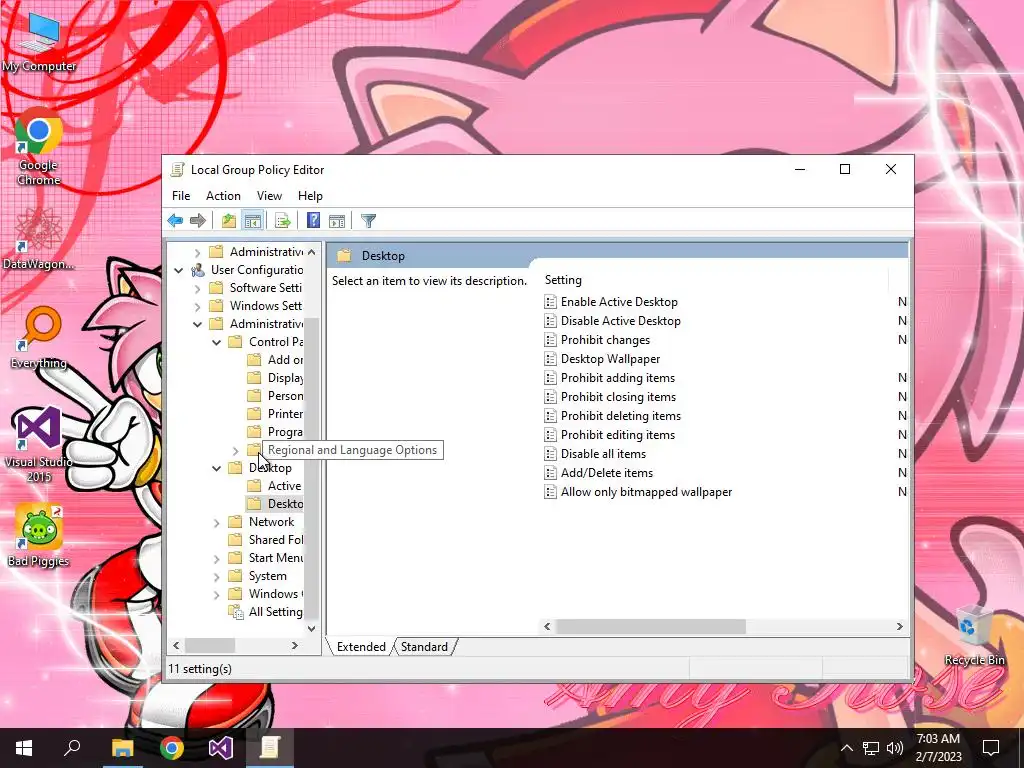The height and width of the screenshot is (768, 1024).
Task: Open the Help menu
Action: click(310, 196)
